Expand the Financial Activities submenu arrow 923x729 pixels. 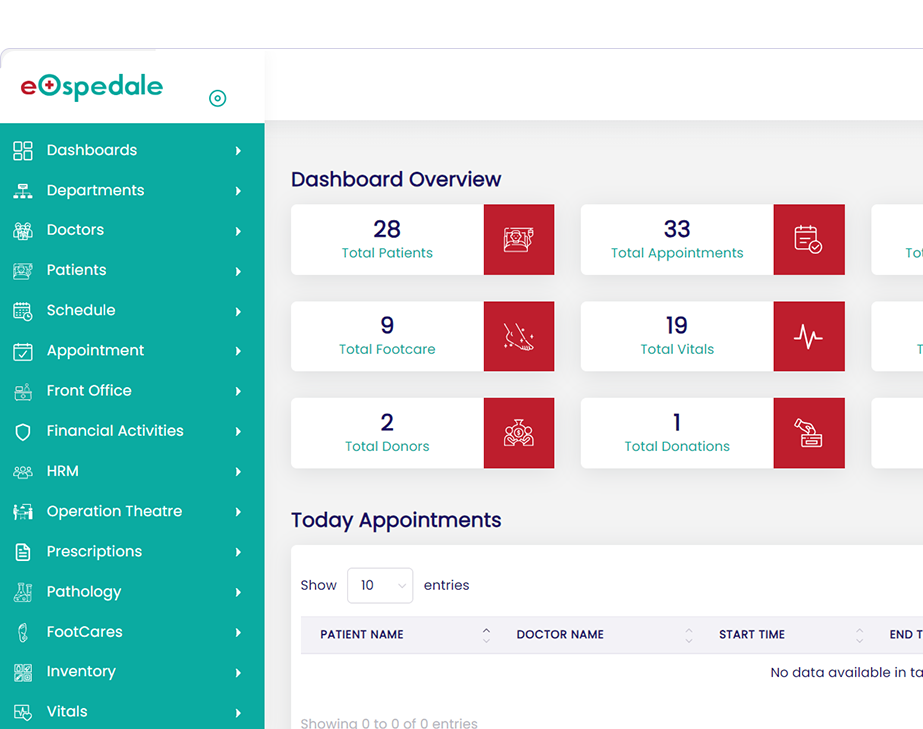click(x=238, y=432)
